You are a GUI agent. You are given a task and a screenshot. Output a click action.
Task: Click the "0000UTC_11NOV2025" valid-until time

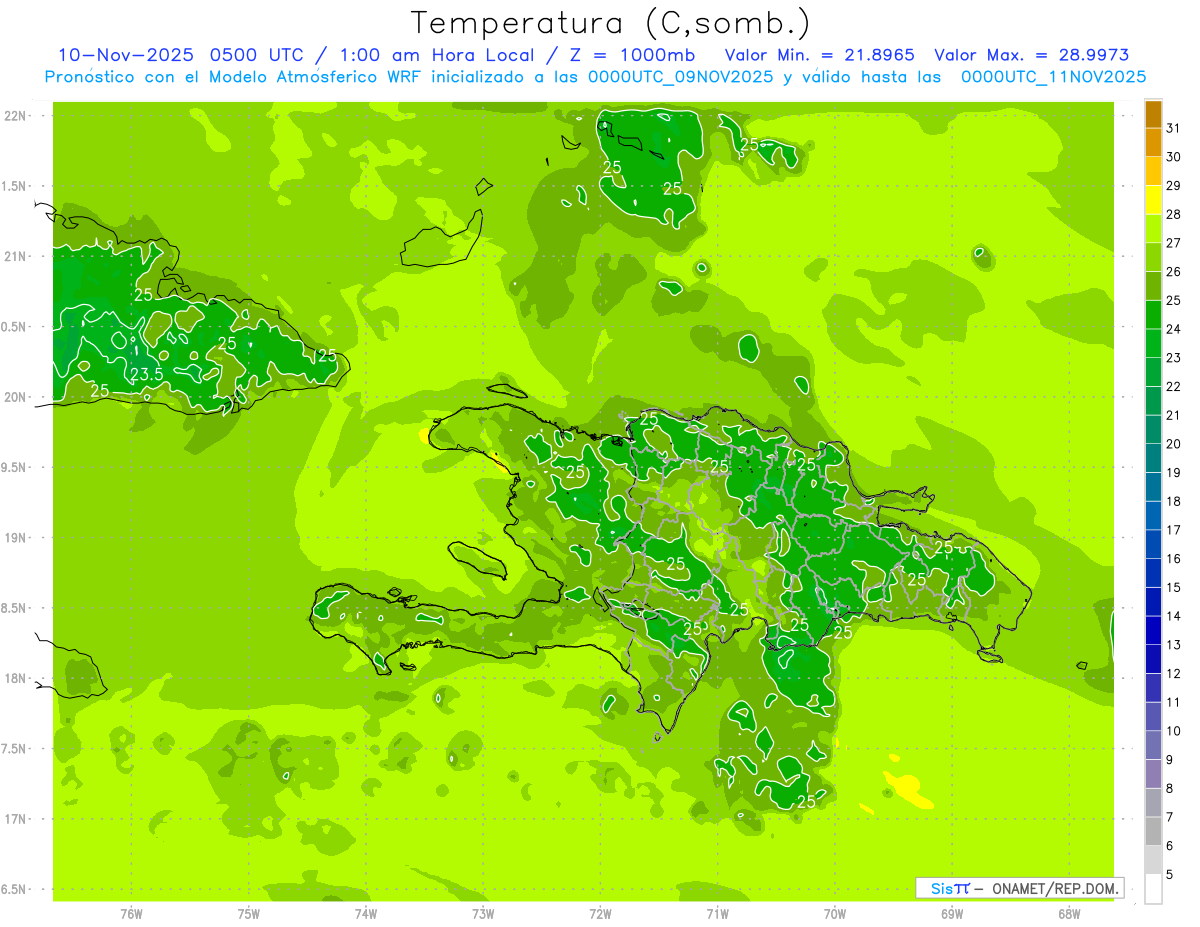coord(1053,77)
